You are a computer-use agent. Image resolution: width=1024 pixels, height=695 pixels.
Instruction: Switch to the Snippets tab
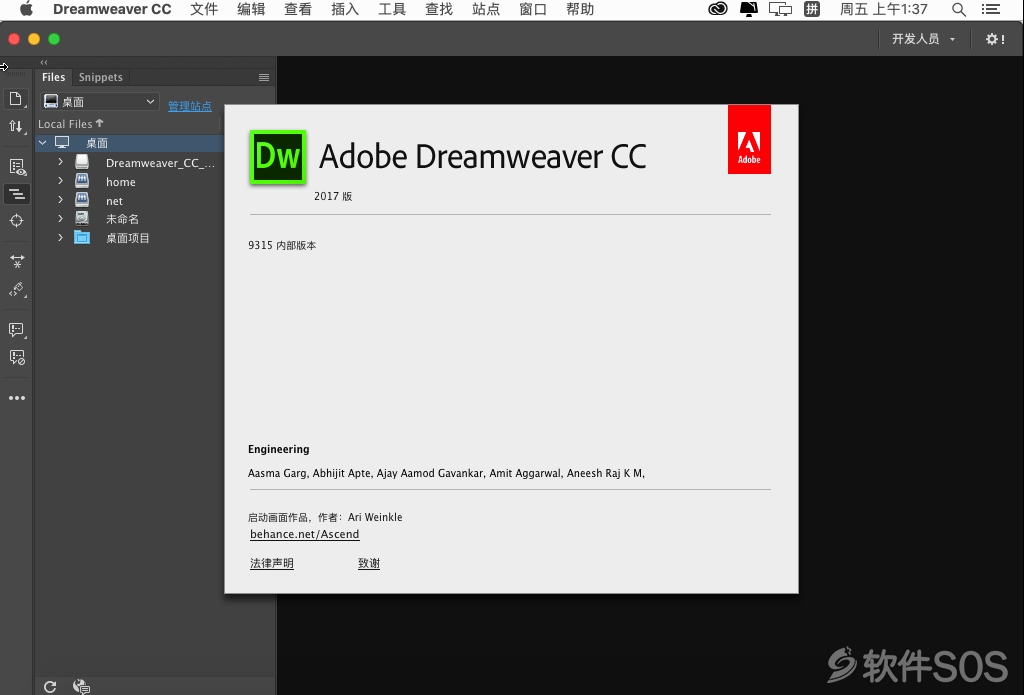tap(101, 77)
